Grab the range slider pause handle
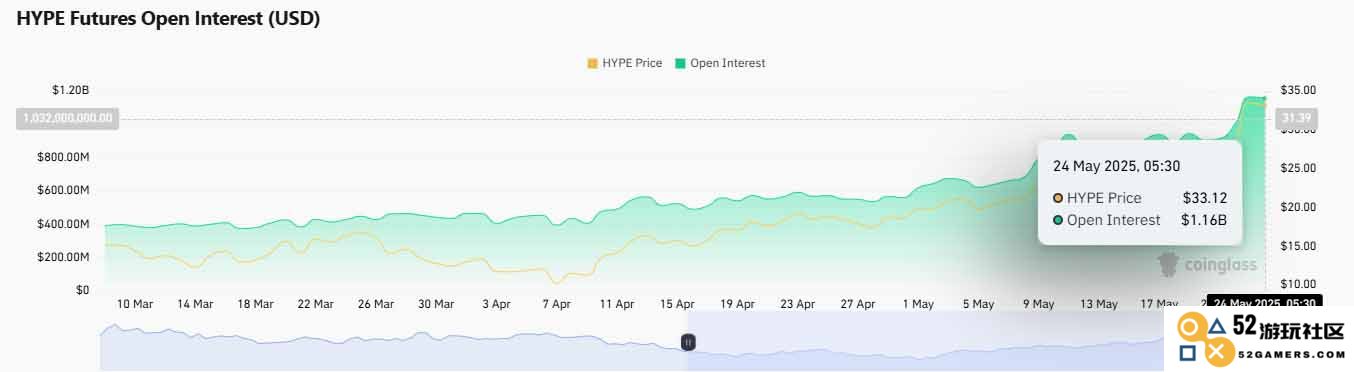The image size is (1354, 372). pyautogui.click(x=688, y=342)
